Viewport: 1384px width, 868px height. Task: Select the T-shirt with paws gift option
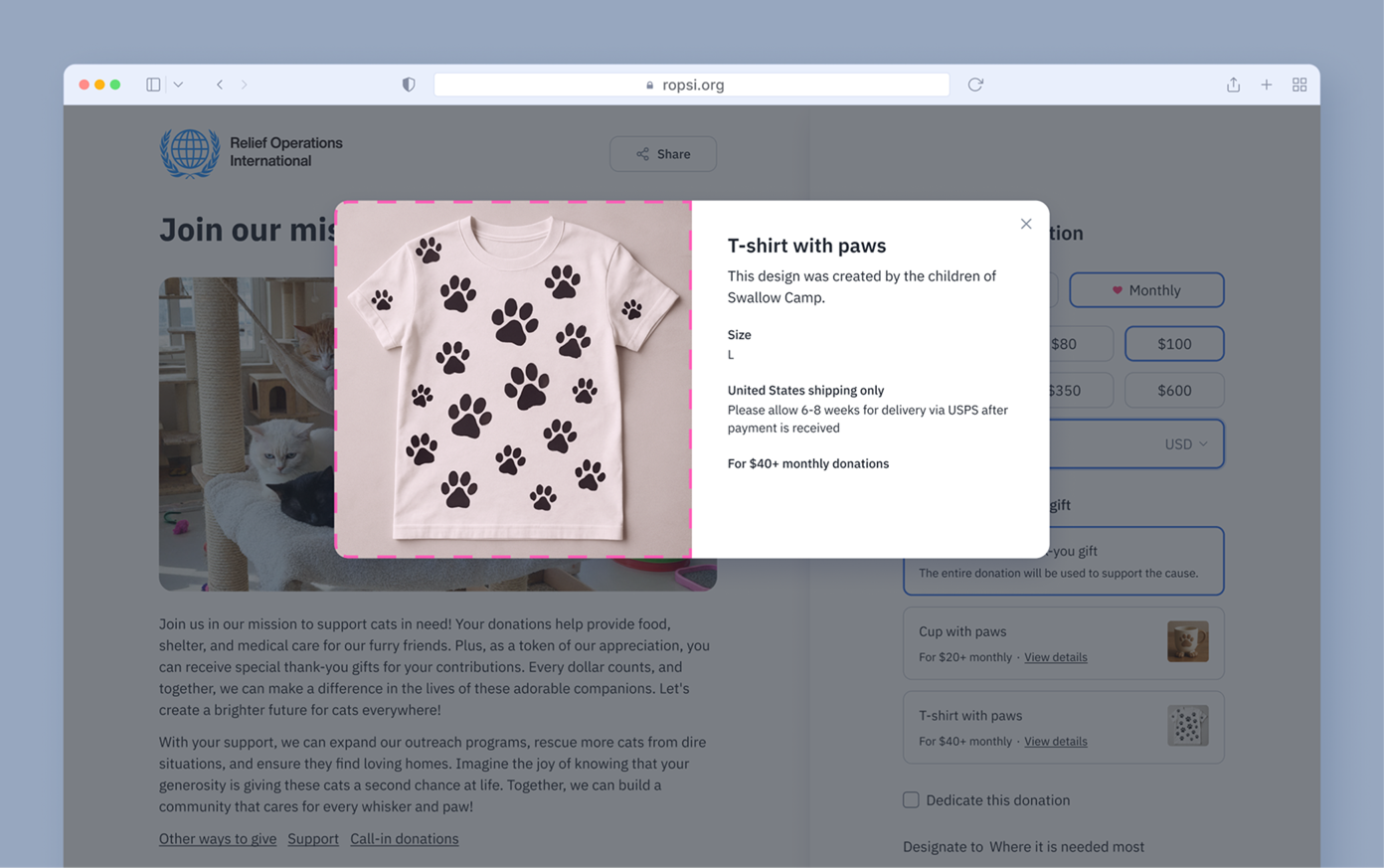(1063, 728)
